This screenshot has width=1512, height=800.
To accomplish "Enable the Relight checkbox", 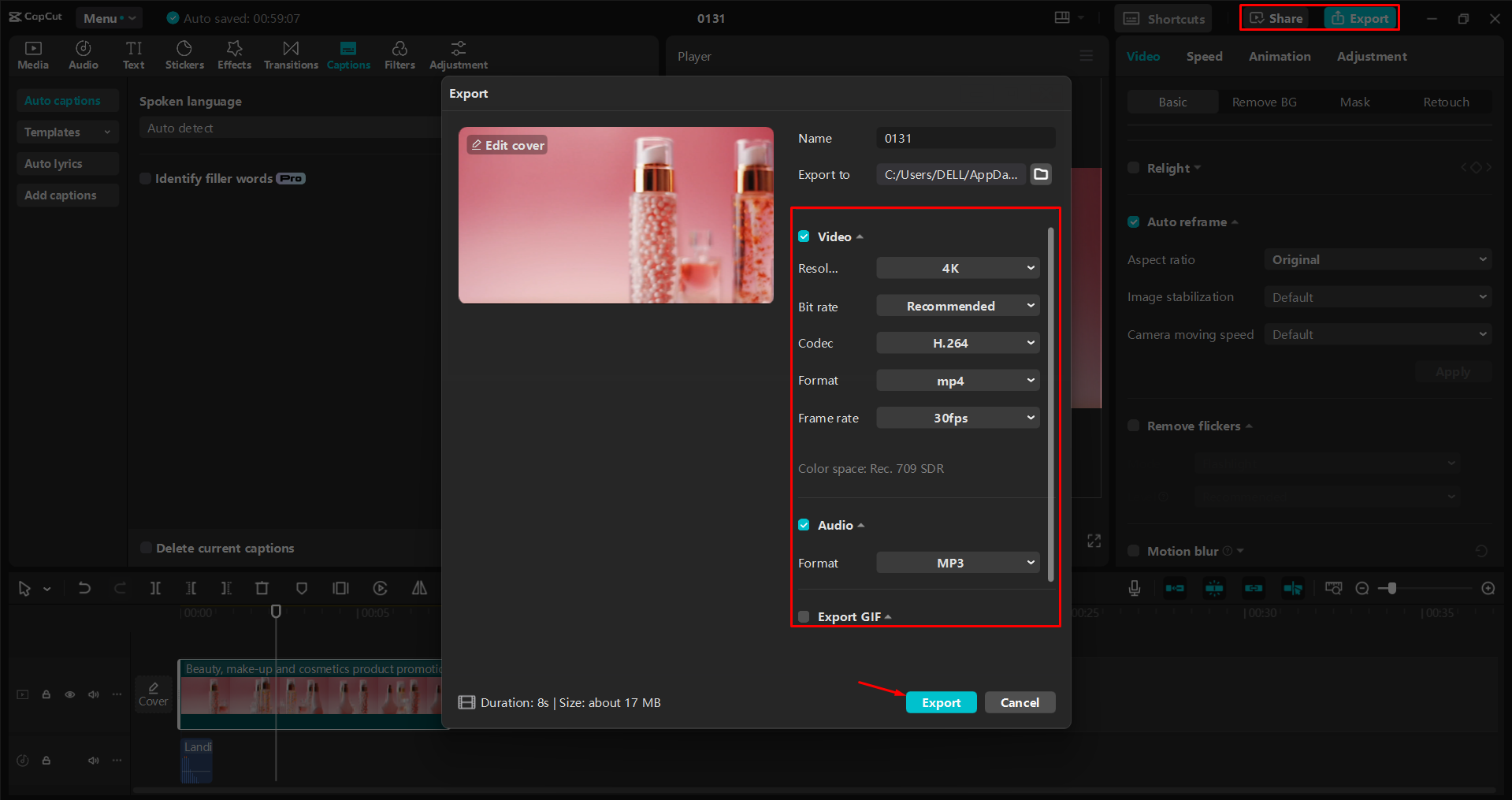I will pyautogui.click(x=1134, y=168).
